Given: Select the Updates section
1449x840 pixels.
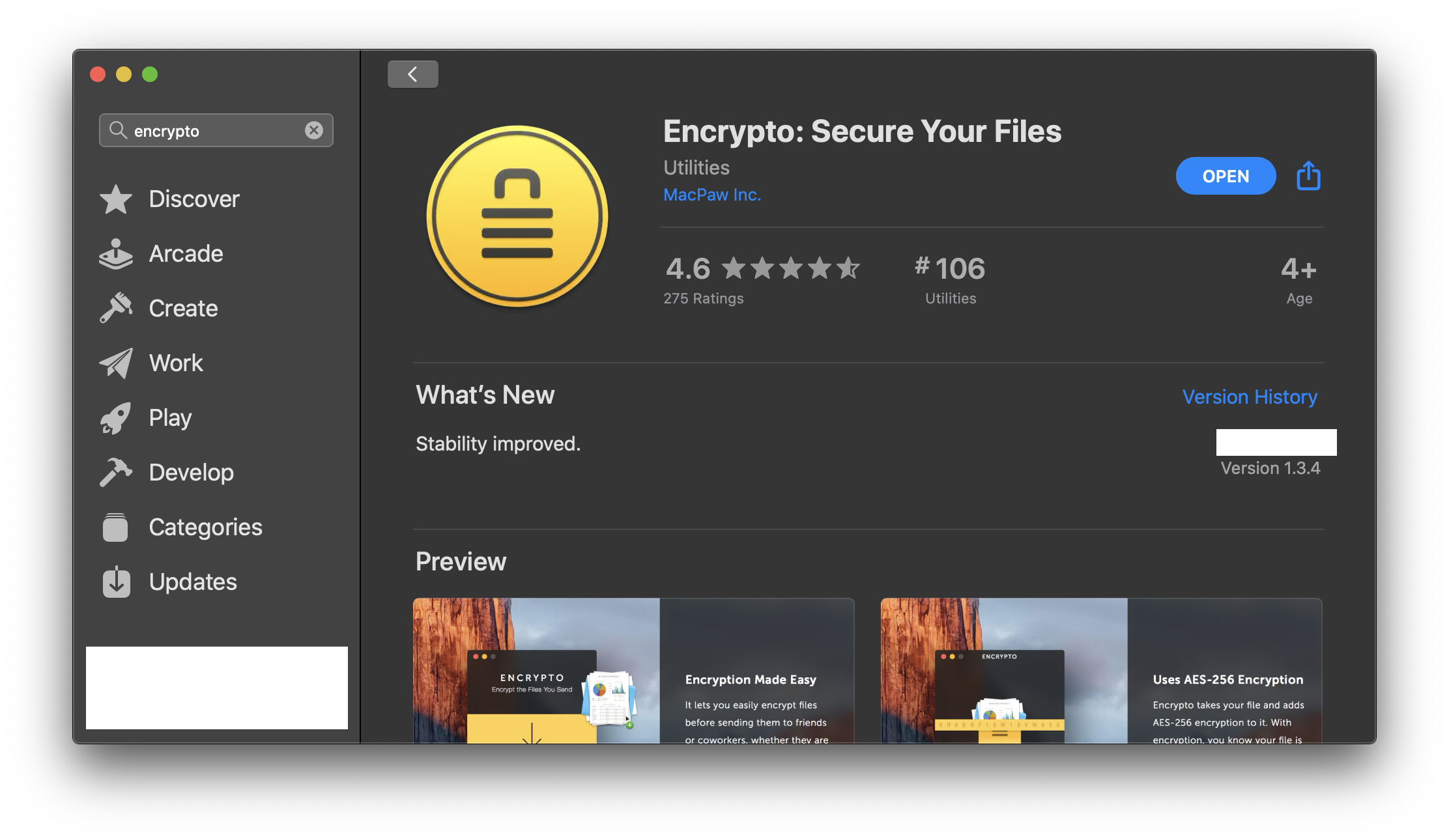Looking at the screenshot, I should coord(192,580).
